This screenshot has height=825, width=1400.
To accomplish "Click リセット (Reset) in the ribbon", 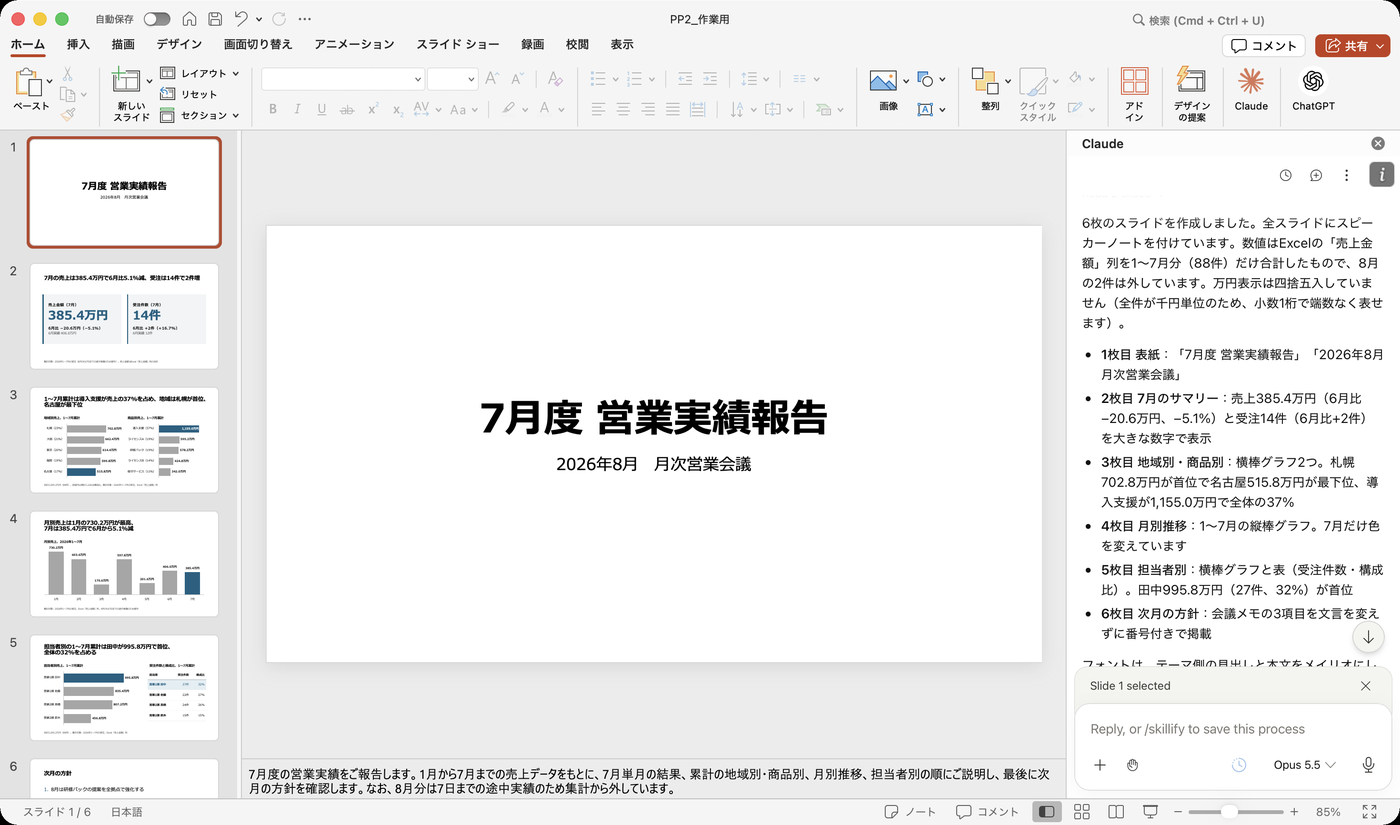I will (x=189, y=94).
